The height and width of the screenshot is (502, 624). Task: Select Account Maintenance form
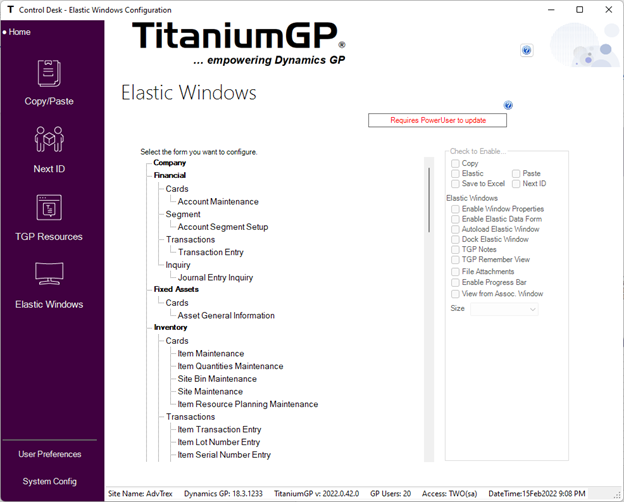[218, 201]
